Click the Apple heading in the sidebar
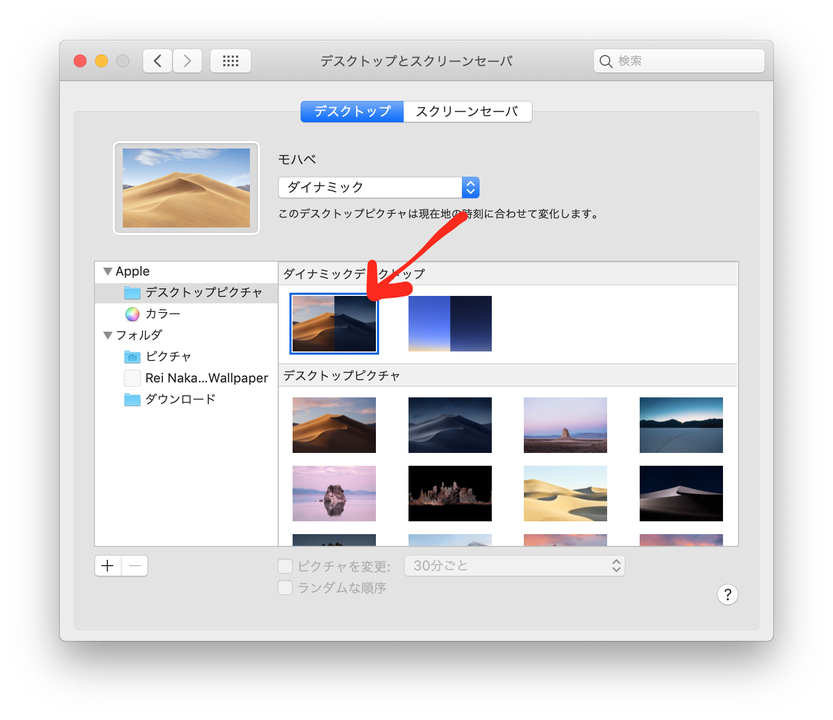The width and height of the screenshot is (833, 720). (132, 272)
